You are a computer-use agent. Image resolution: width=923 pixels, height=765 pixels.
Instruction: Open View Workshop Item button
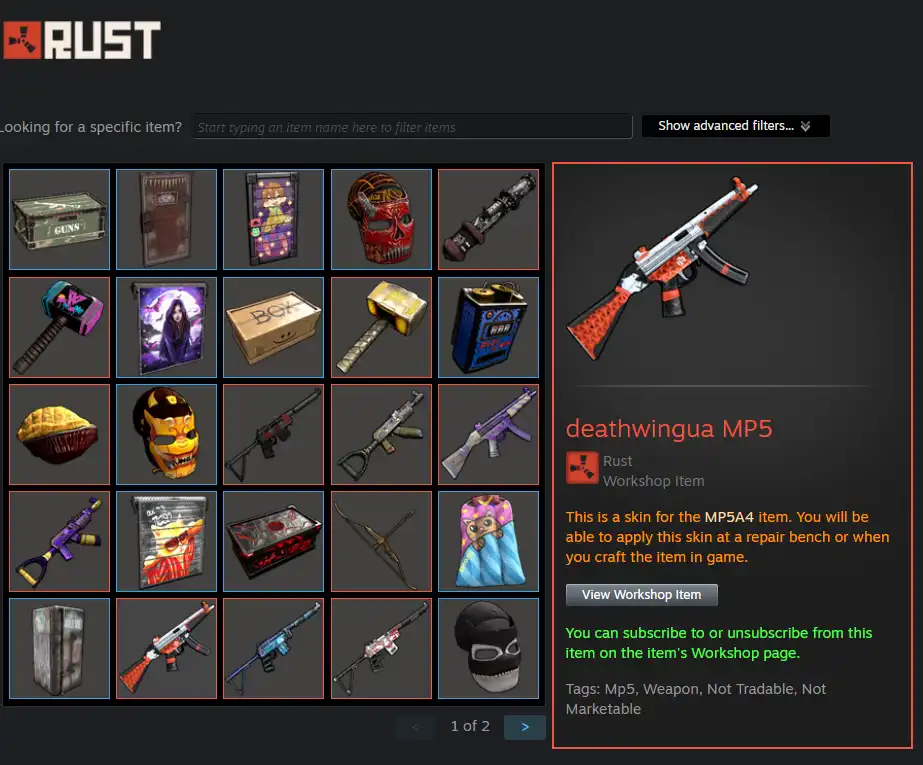click(642, 594)
